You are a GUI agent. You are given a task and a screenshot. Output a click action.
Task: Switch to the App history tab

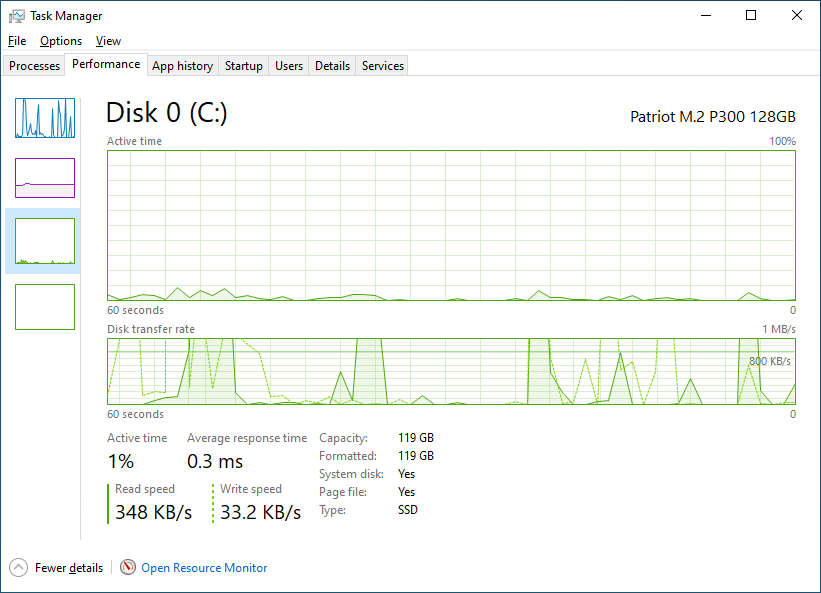click(x=182, y=66)
